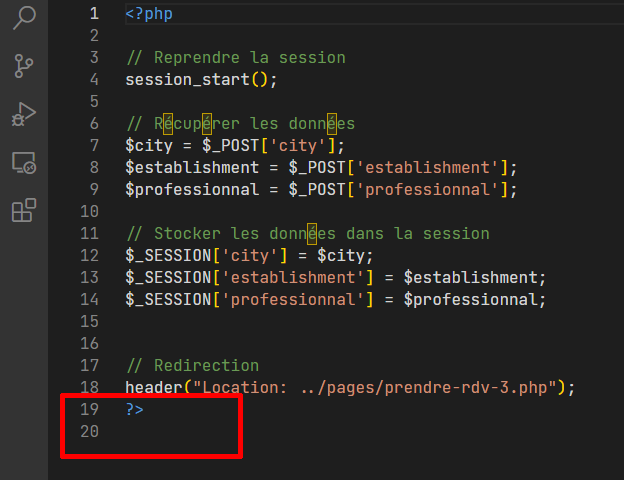
Task: Click line number 1 in the gutter
Action: [94, 14]
